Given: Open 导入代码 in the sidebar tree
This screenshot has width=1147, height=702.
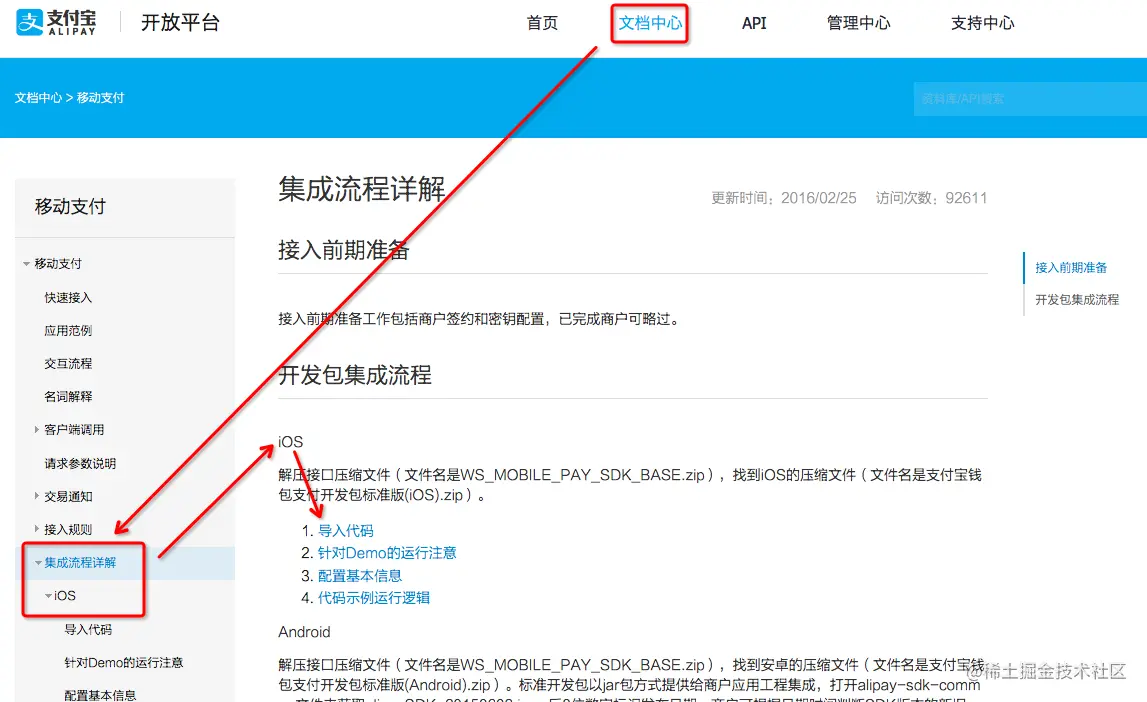Looking at the screenshot, I should pos(88,630).
